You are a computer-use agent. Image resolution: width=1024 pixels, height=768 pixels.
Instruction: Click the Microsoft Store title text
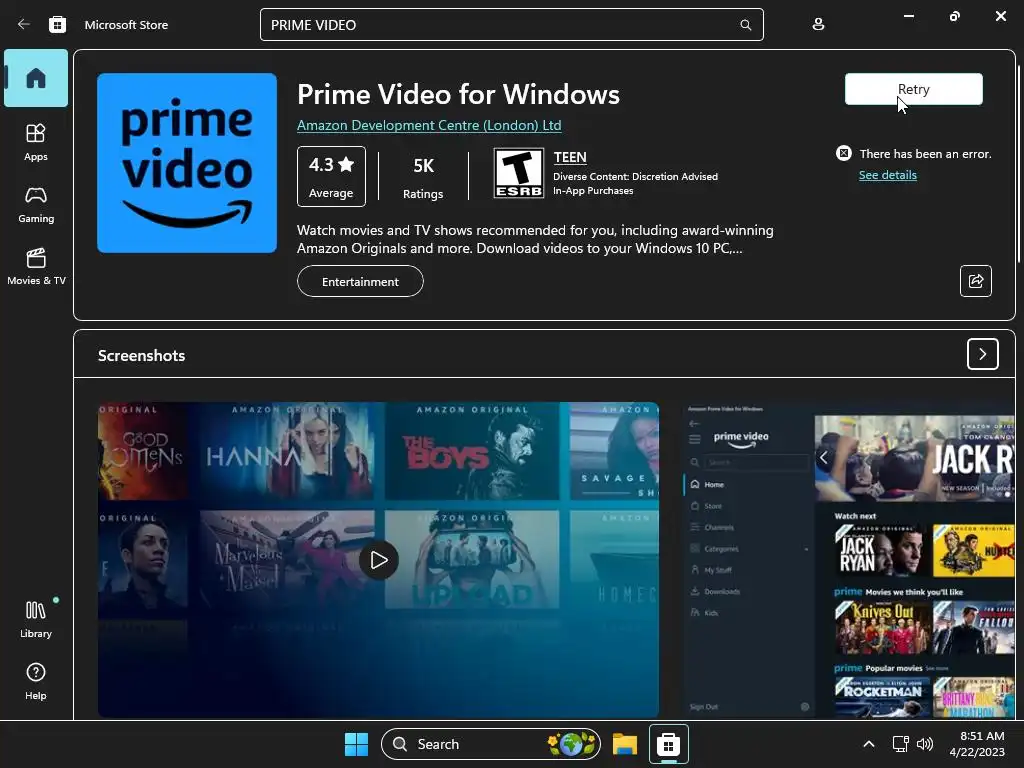pyautogui.click(x=126, y=25)
